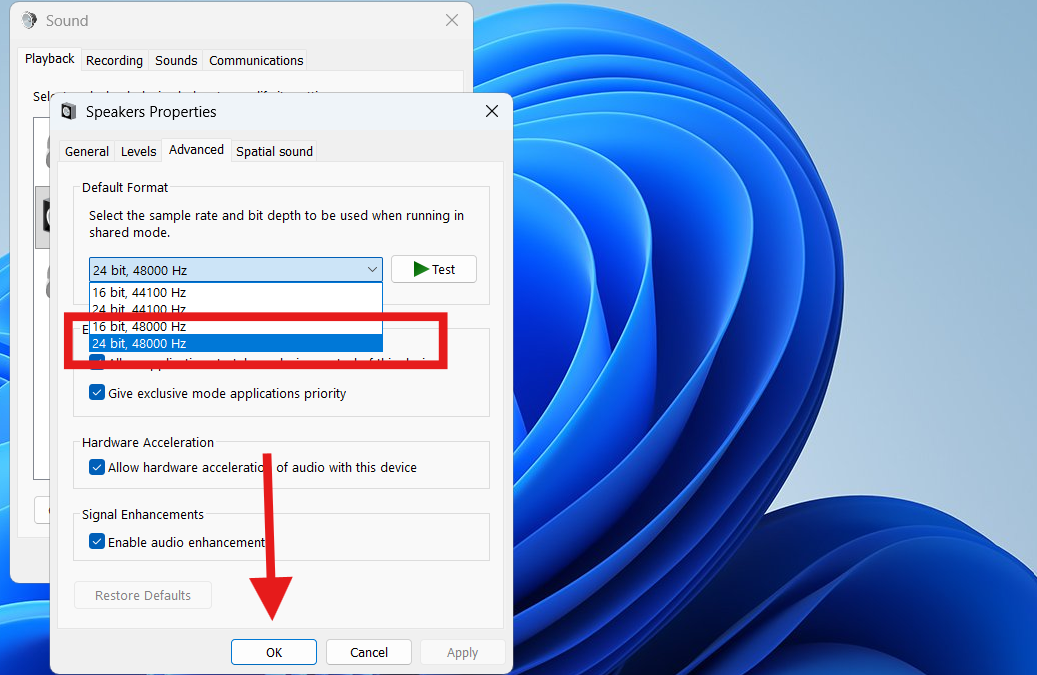The image size is (1037, 675).
Task: Select 24 bit, 48000 Hz highlighted option
Action: [x=139, y=343]
